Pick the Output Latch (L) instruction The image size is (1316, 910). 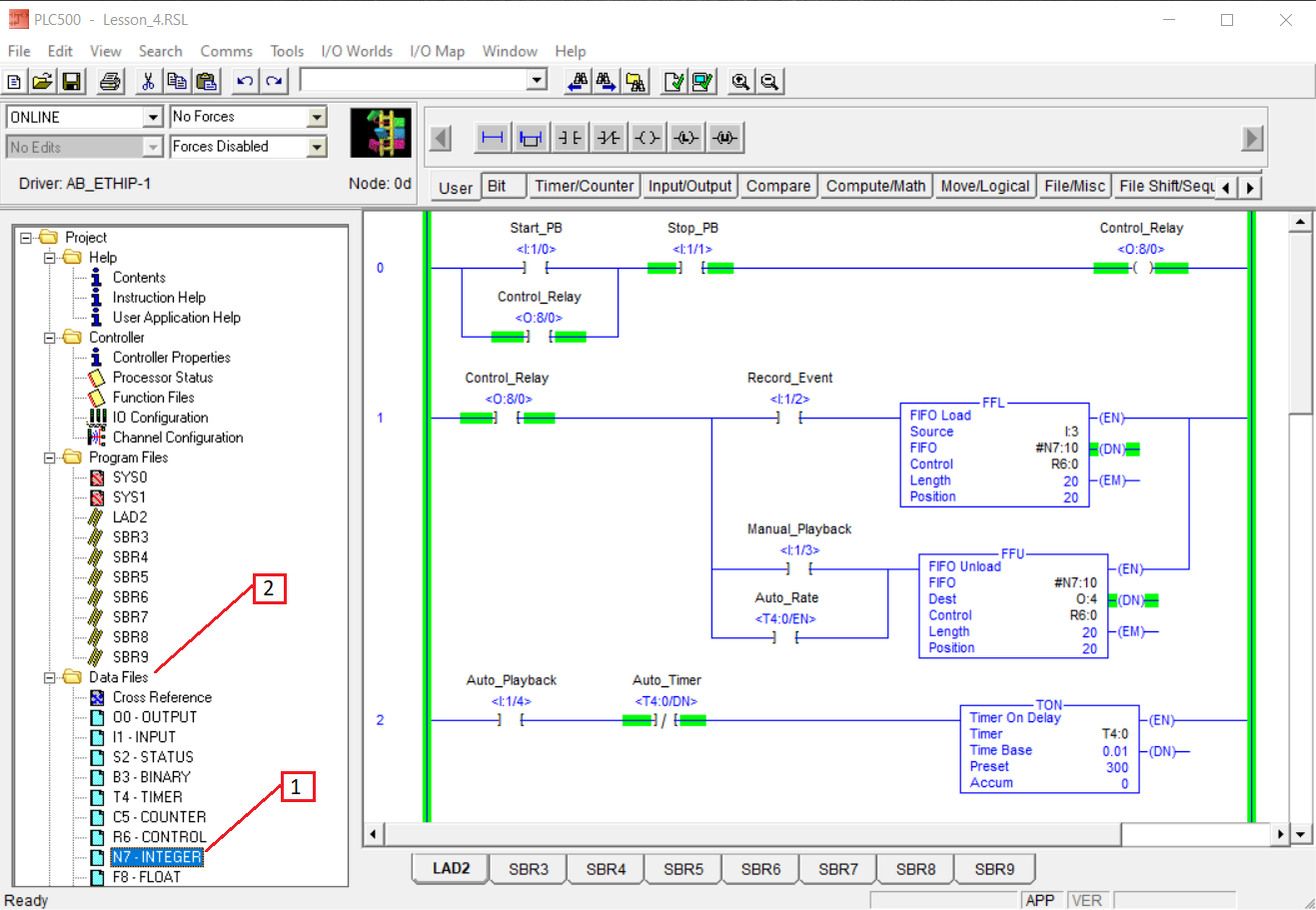point(686,138)
